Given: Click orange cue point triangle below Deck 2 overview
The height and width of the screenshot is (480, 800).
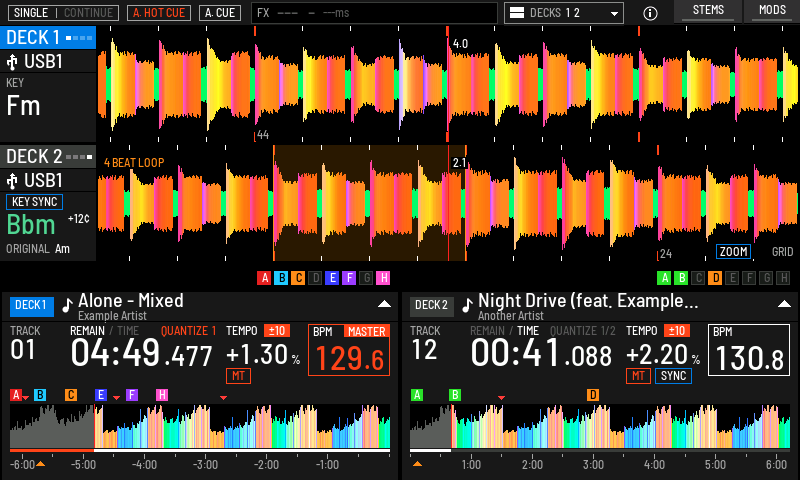Looking at the screenshot, I should coord(417,464).
